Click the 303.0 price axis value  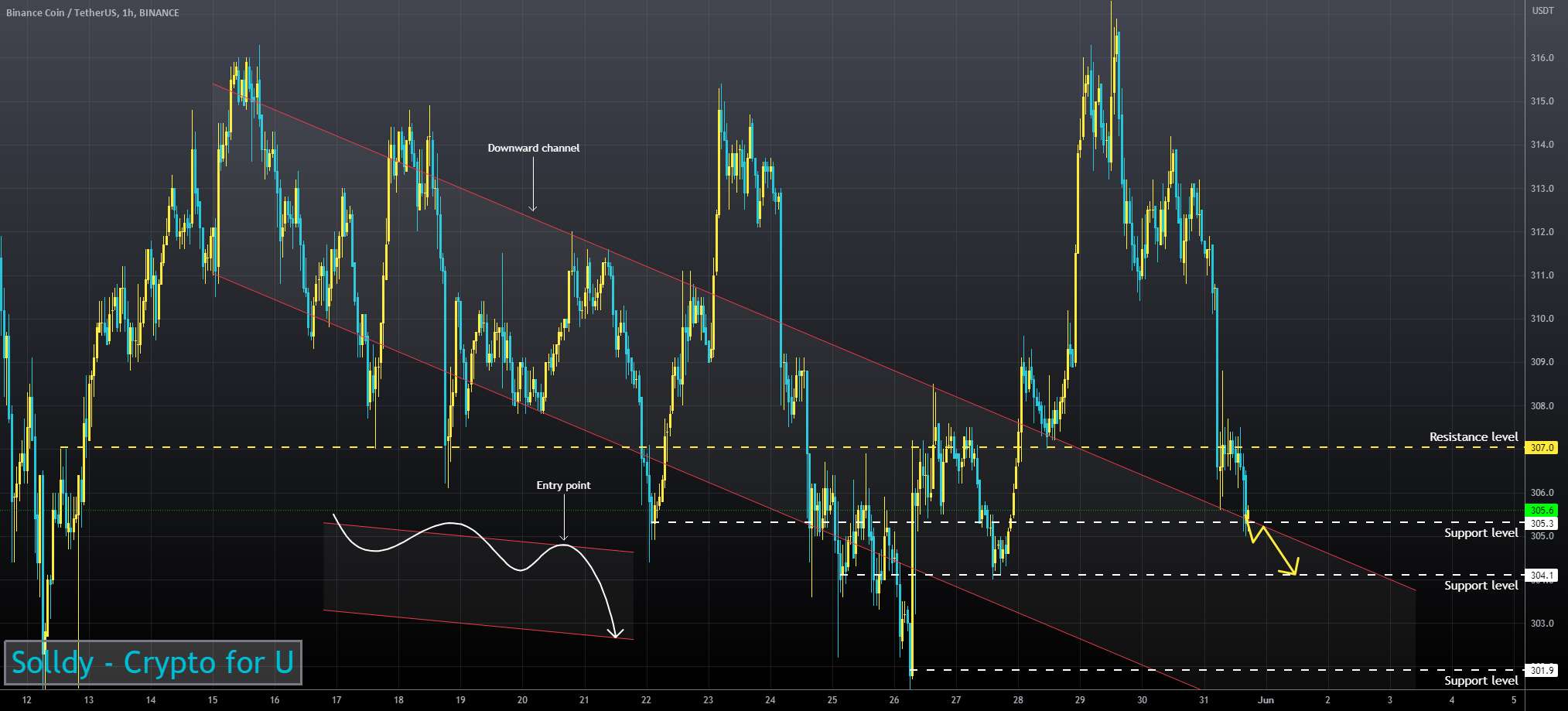1542,624
